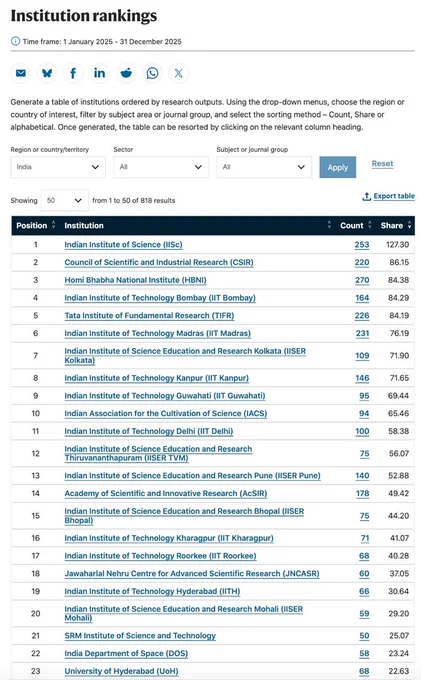421x680 pixels.
Task: Click count 220 for CSIR
Action: point(362,262)
